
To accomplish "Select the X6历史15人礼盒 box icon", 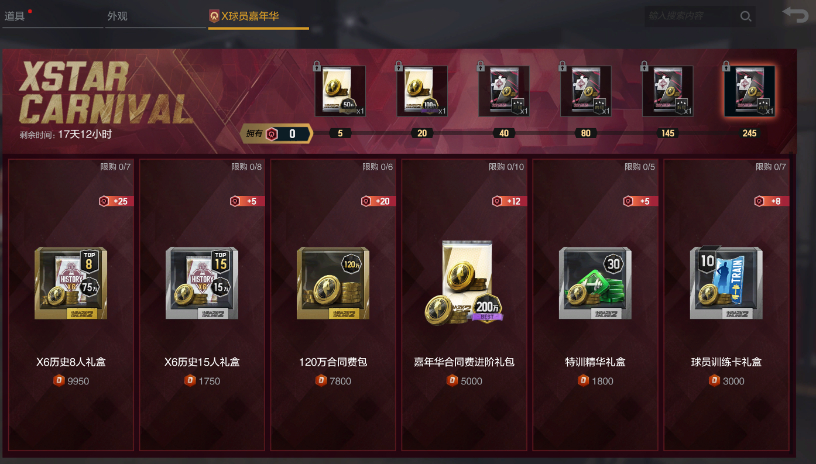I will tap(202, 283).
